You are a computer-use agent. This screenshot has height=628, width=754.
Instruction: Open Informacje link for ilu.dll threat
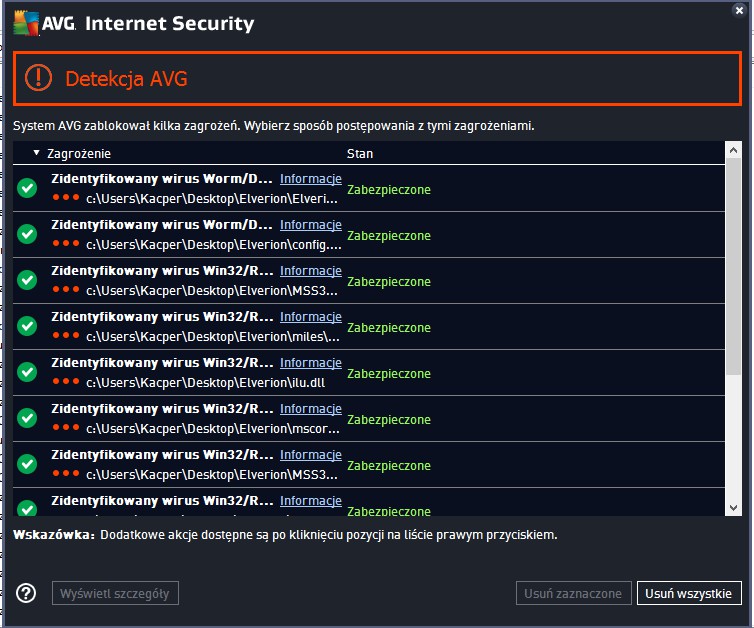coord(311,363)
